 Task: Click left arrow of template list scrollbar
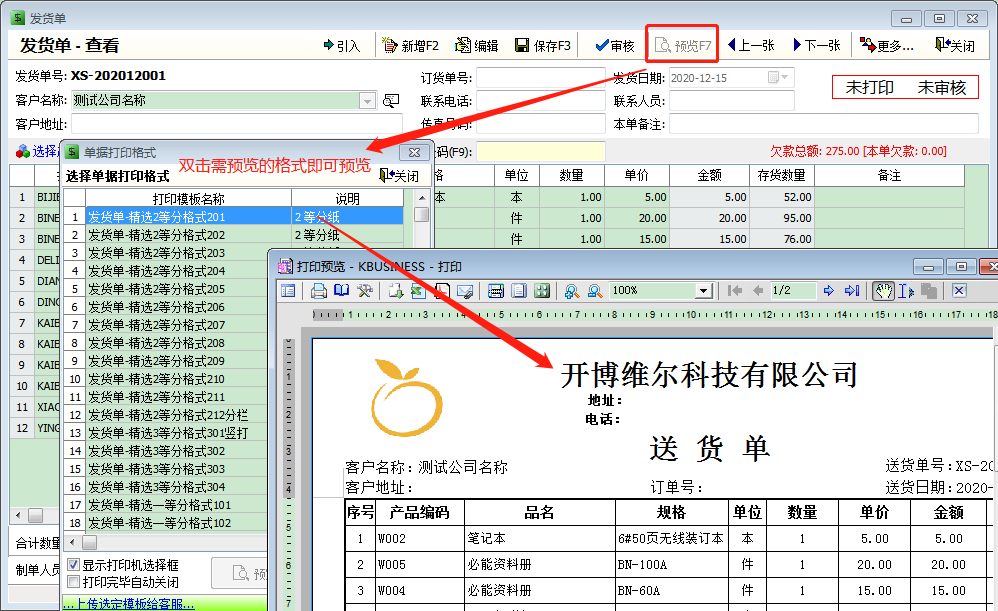tap(72, 542)
